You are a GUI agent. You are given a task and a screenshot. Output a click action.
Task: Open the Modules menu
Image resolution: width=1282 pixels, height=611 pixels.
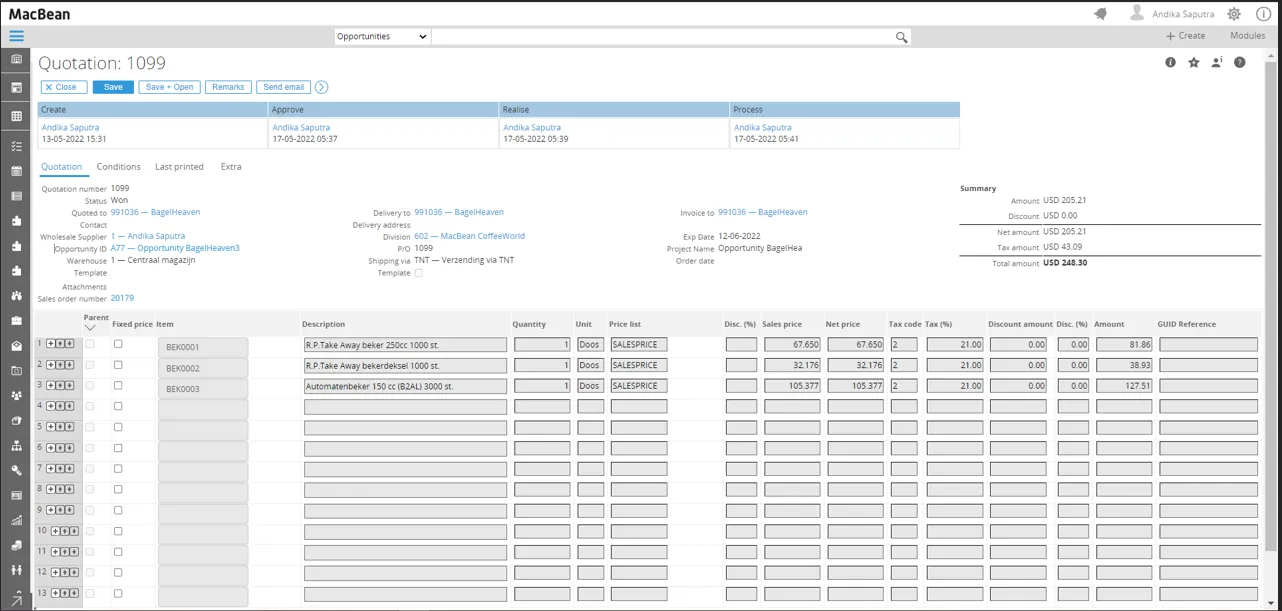pos(1247,36)
